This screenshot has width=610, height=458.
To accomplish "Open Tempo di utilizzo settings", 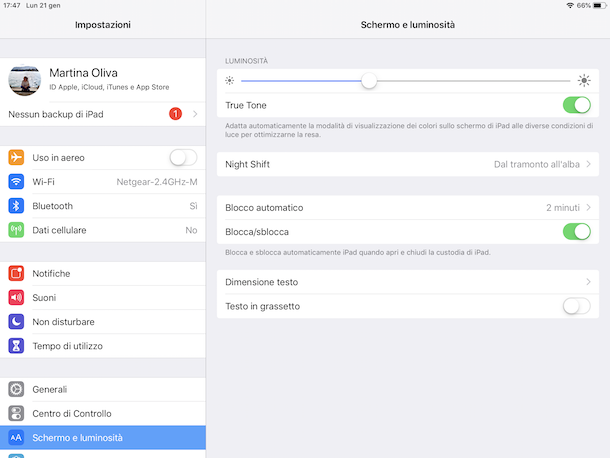I will pyautogui.click(x=103, y=346).
